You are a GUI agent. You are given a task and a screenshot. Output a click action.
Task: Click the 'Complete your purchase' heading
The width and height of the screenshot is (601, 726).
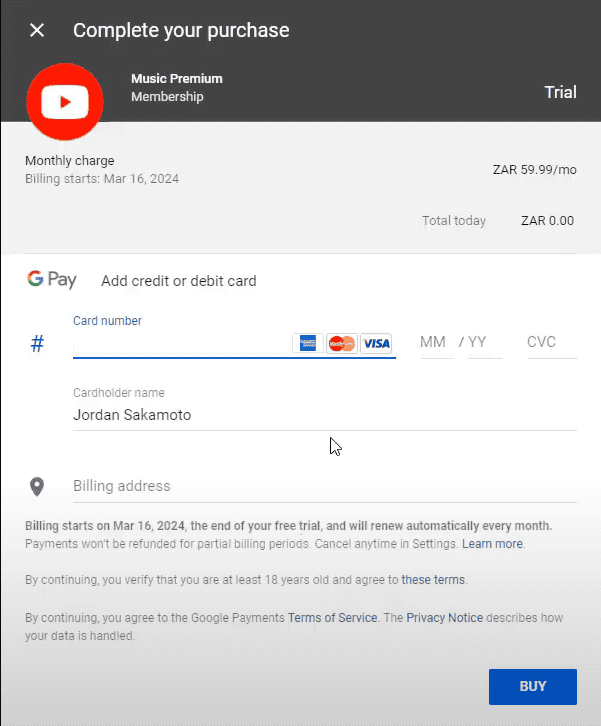pyautogui.click(x=181, y=31)
